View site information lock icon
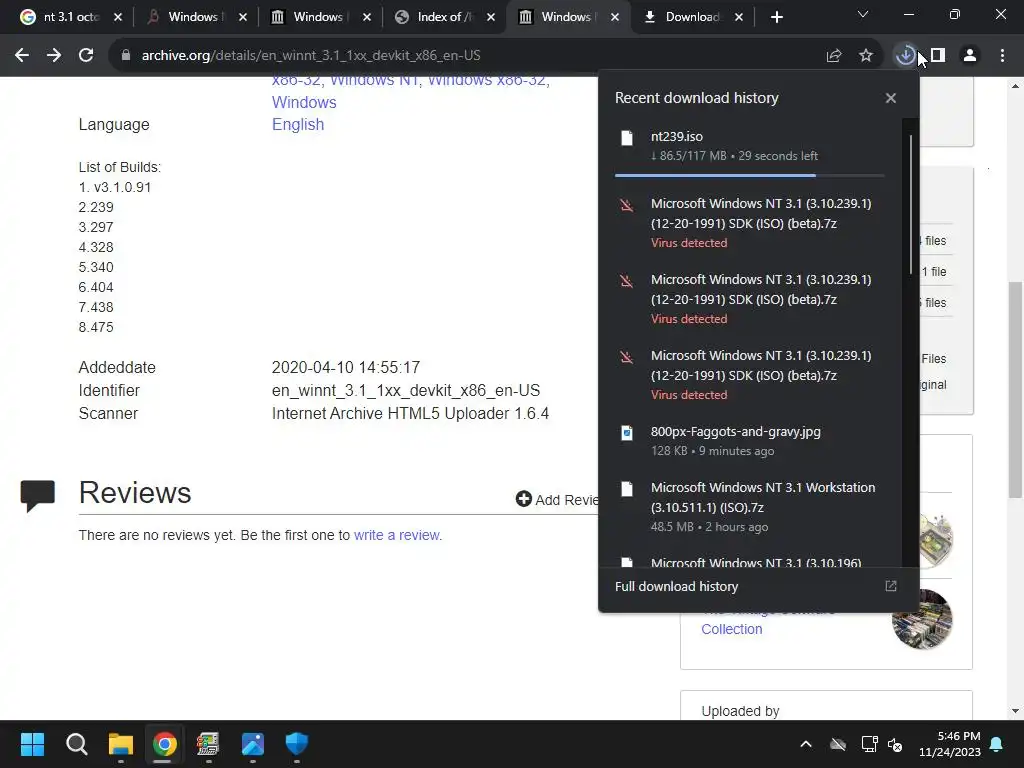The height and width of the screenshot is (768, 1024). click(x=125, y=56)
